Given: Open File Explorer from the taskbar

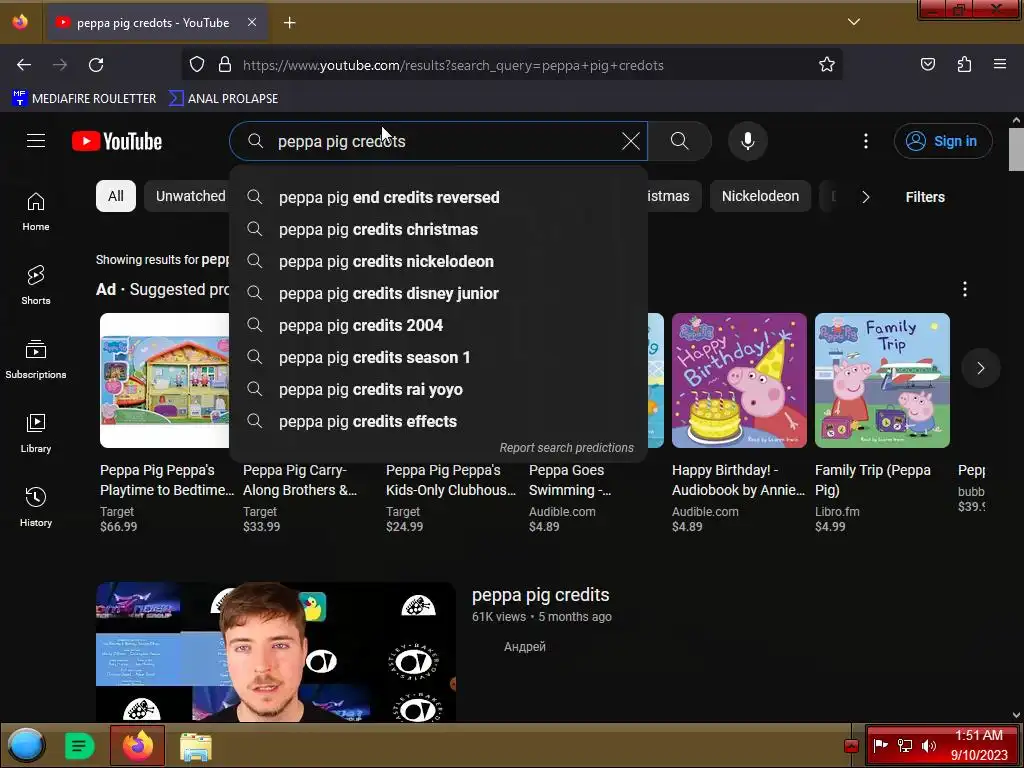Looking at the screenshot, I should (x=196, y=746).
